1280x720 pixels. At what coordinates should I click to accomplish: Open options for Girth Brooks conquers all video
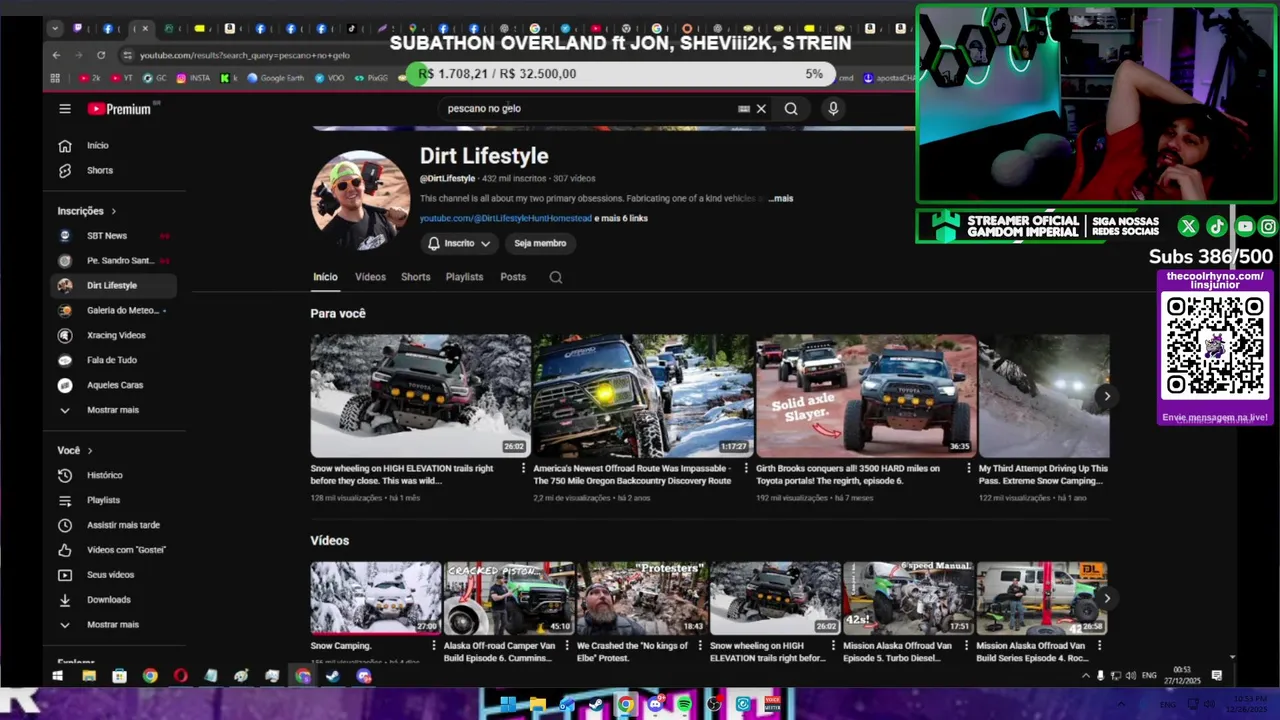[x=968, y=468]
